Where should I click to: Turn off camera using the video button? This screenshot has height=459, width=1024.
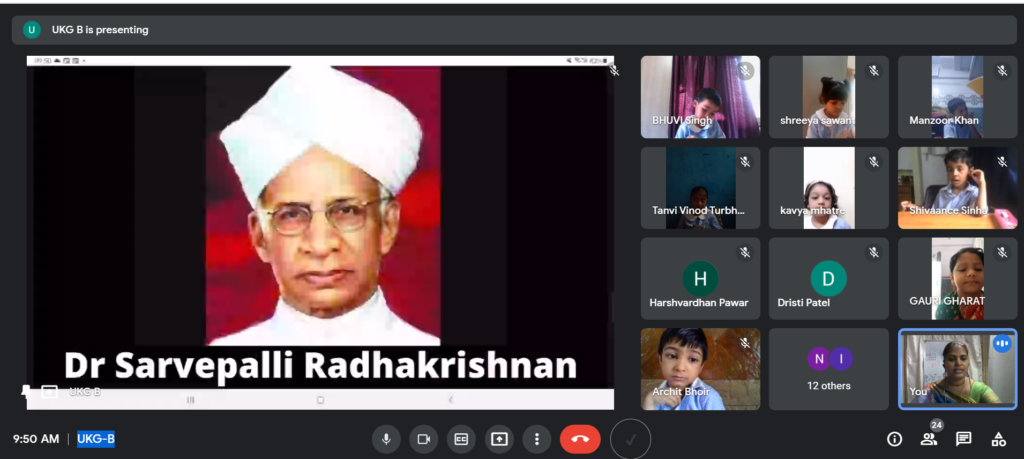(424, 439)
